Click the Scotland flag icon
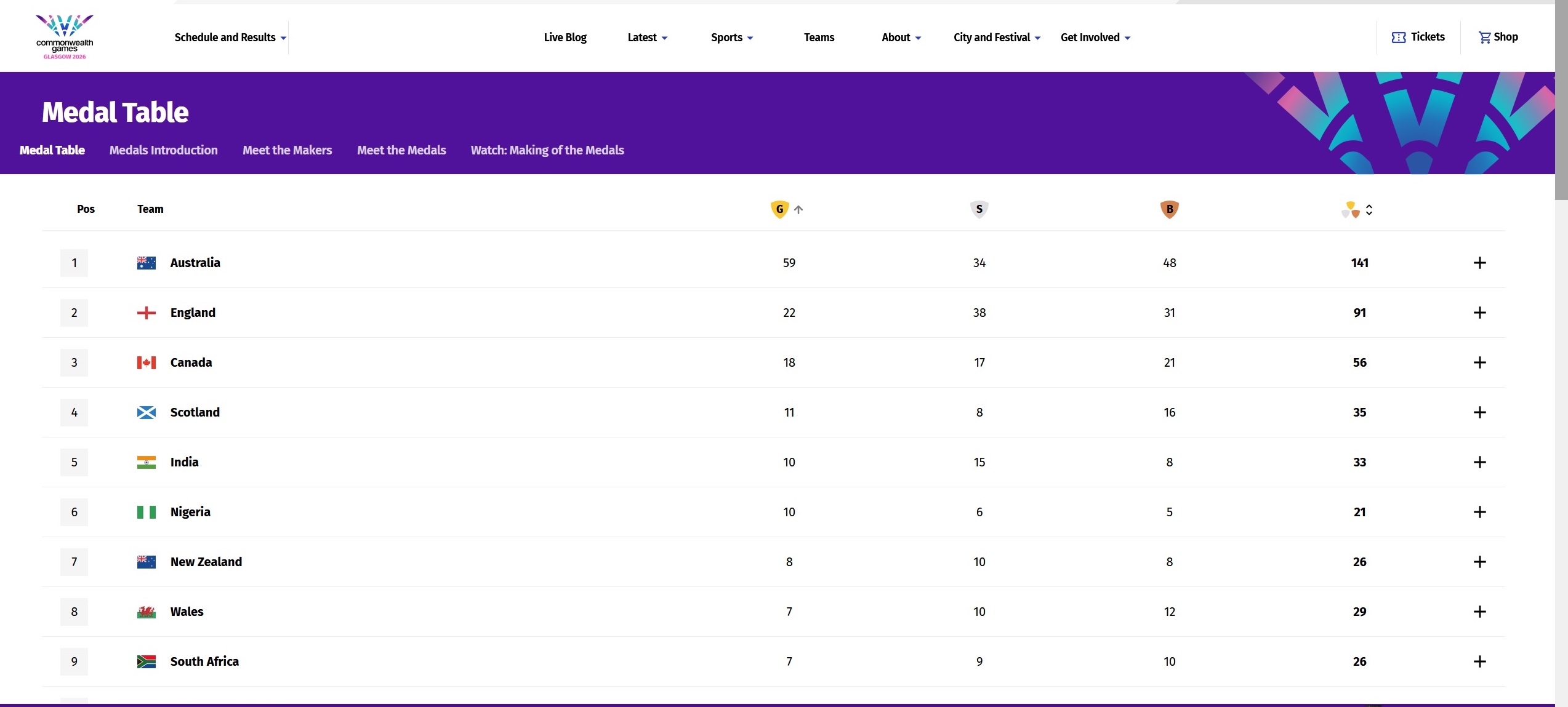This screenshot has height=707, width=1568. pyautogui.click(x=147, y=412)
